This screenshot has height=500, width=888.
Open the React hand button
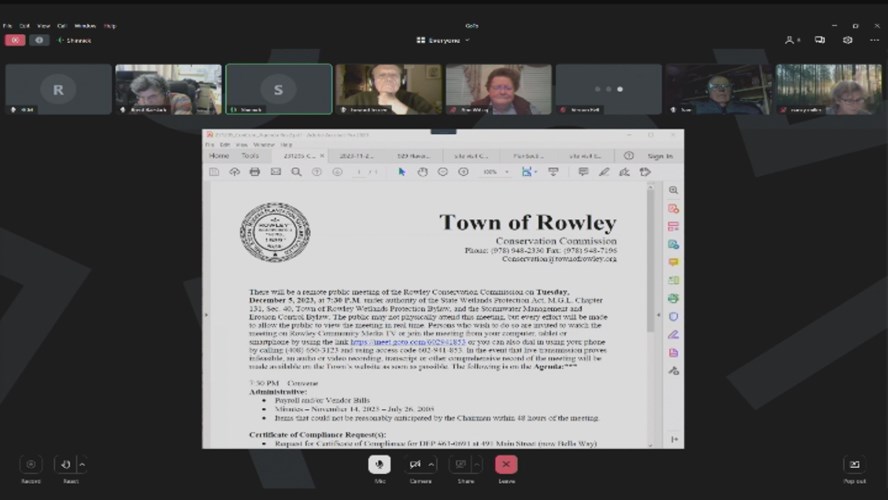[x=66, y=464]
